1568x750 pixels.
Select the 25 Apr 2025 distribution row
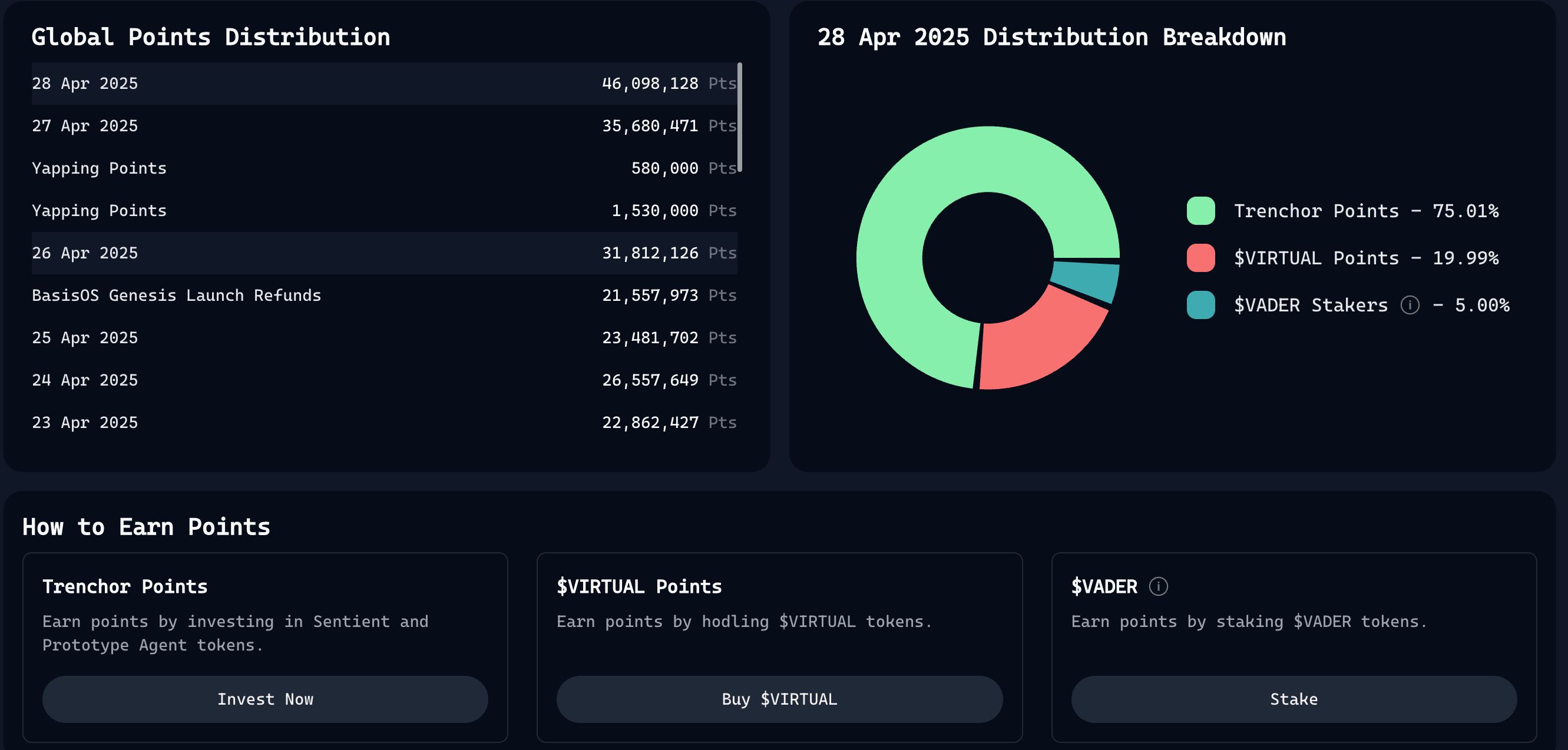click(x=383, y=337)
